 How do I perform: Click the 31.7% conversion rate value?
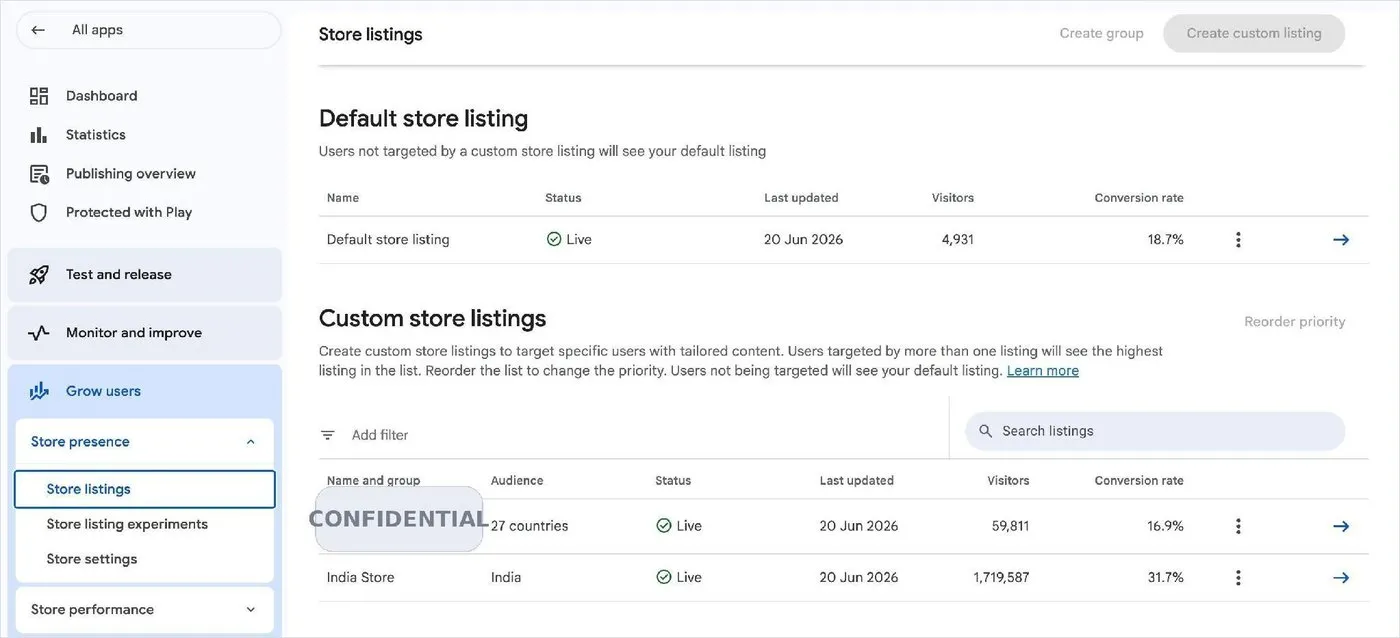pos(1165,577)
